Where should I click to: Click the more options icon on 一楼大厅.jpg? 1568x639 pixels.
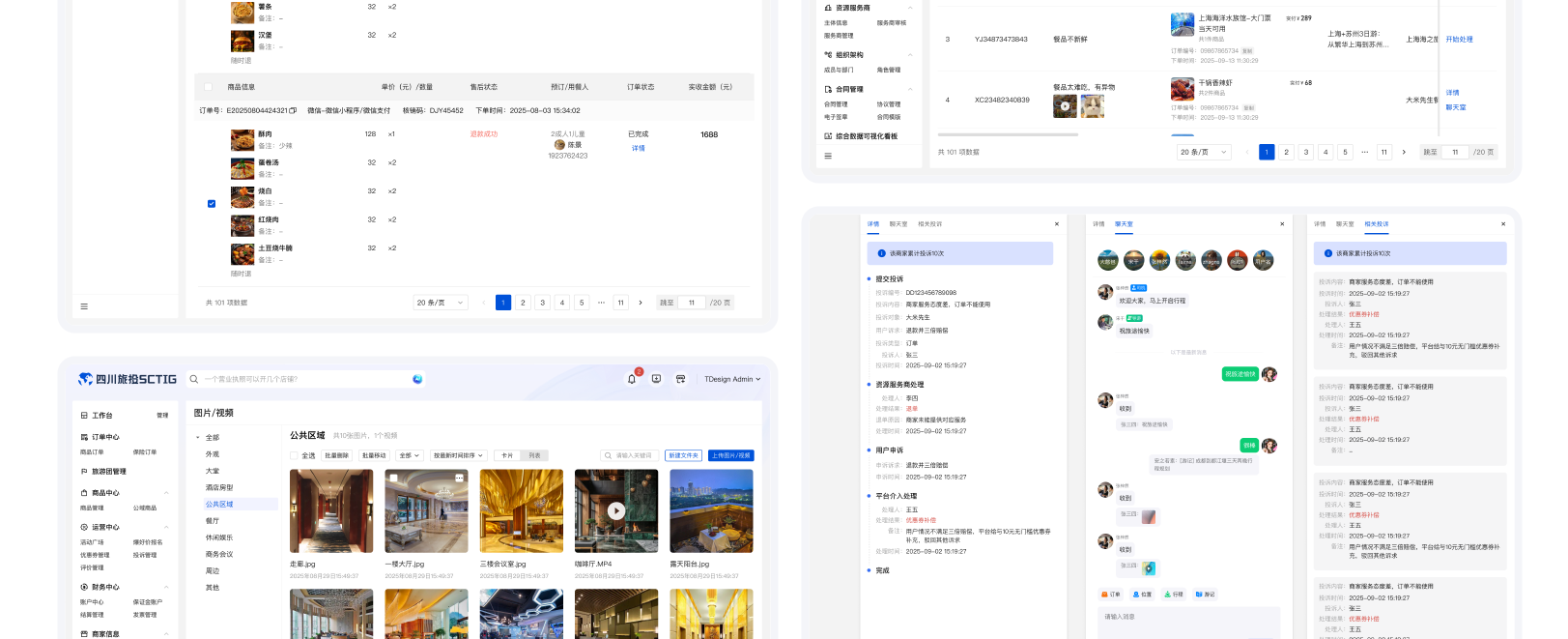[460, 478]
